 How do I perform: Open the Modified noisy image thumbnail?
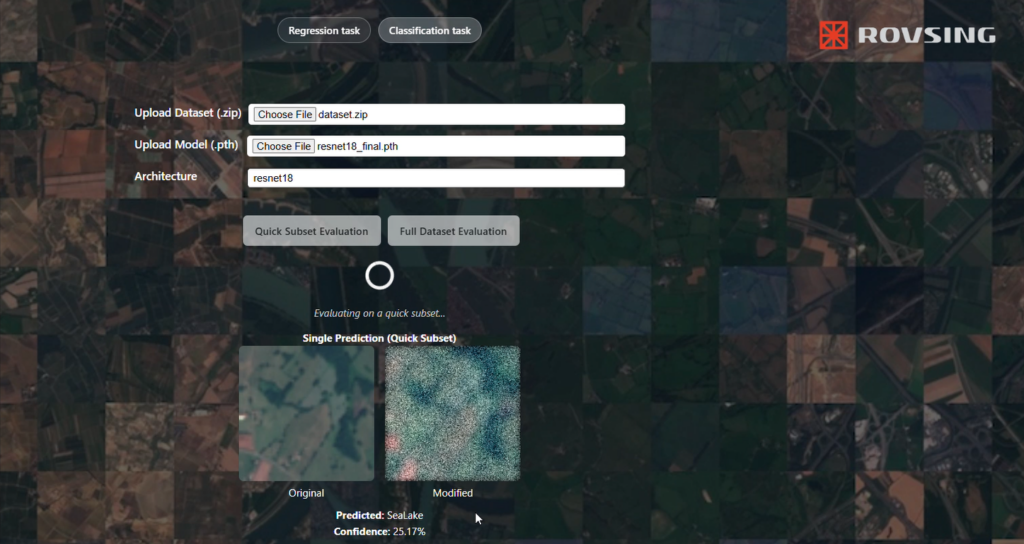(x=453, y=413)
